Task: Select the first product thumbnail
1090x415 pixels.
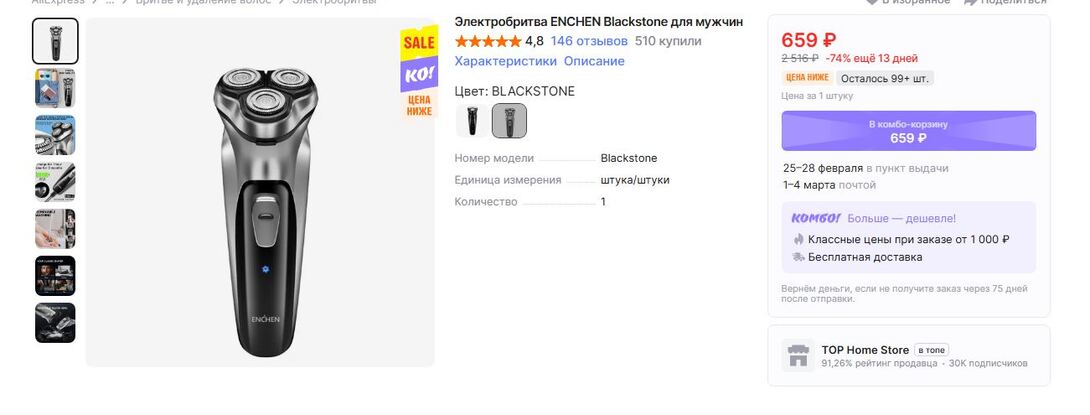Action: [55, 41]
